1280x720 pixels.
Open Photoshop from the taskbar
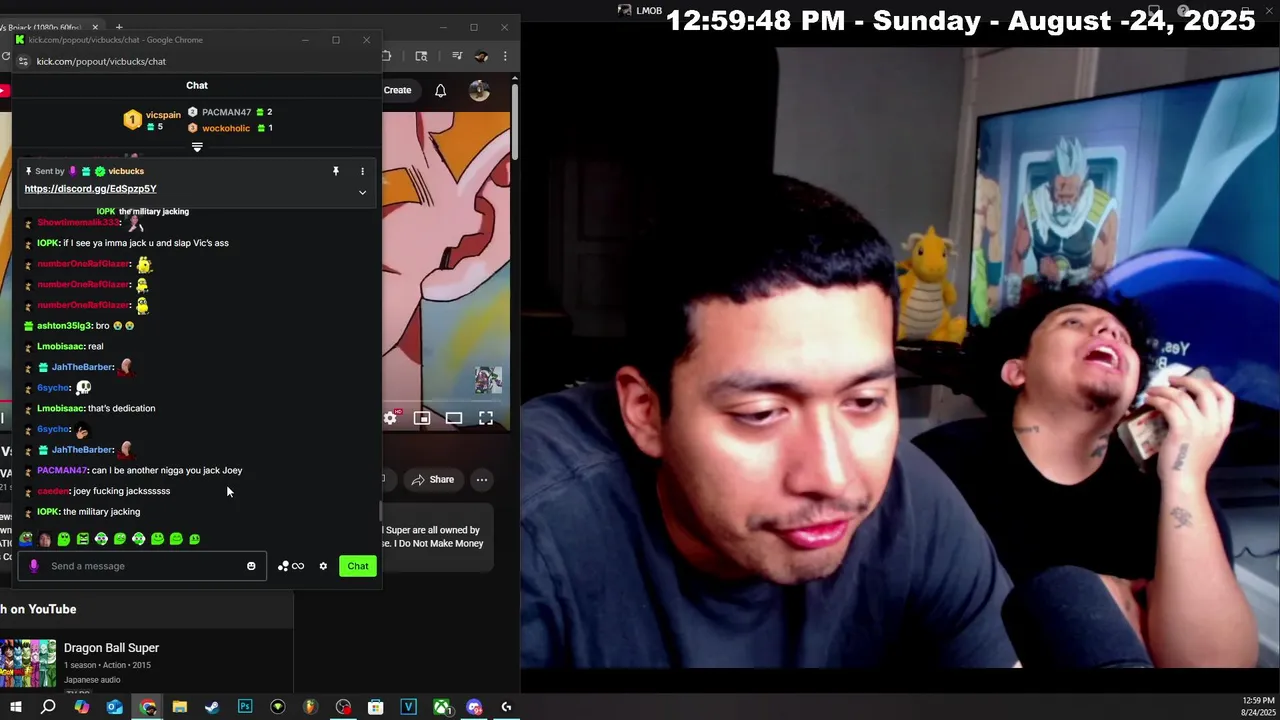click(245, 707)
